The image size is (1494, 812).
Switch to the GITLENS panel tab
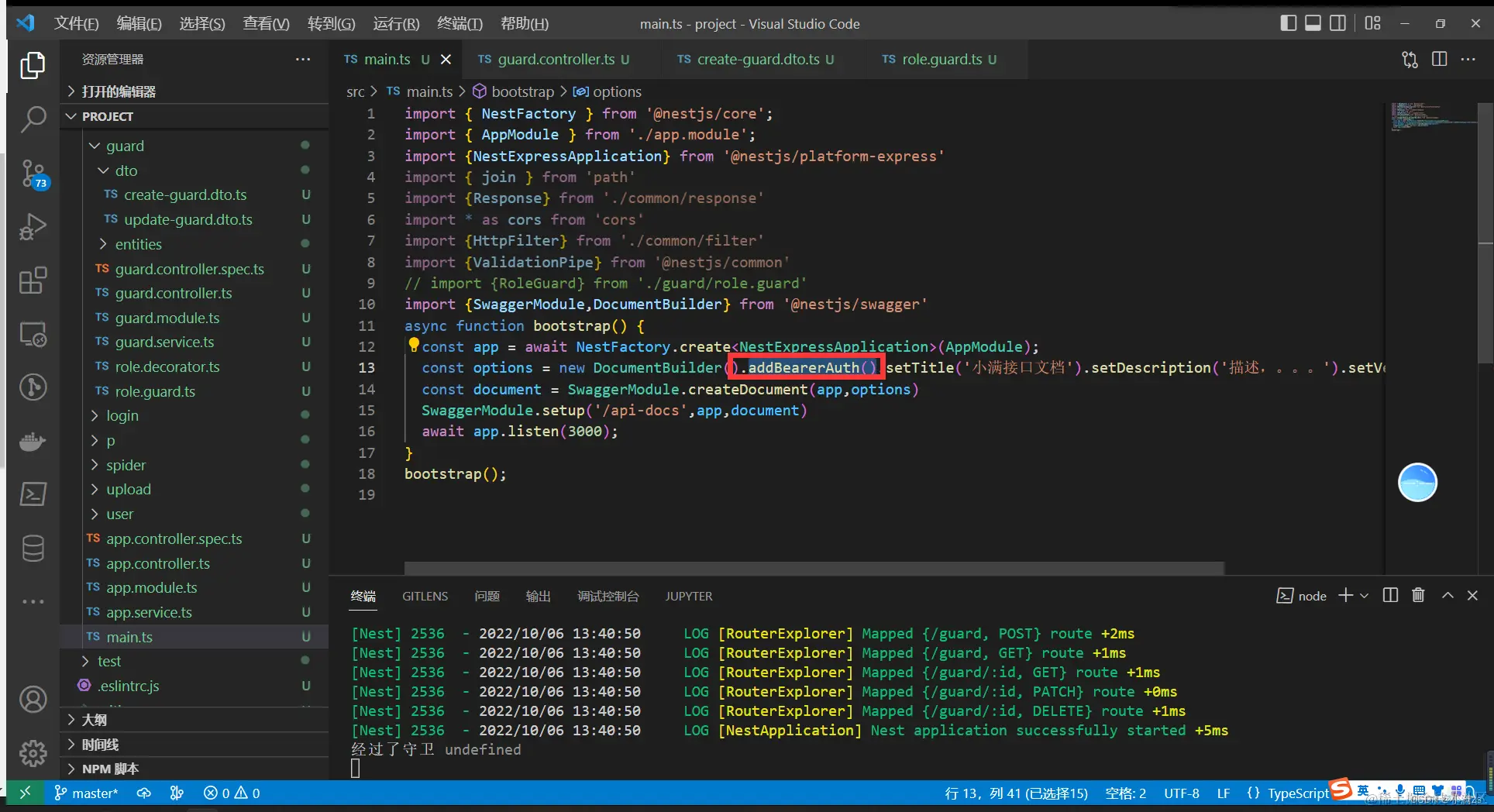425,596
